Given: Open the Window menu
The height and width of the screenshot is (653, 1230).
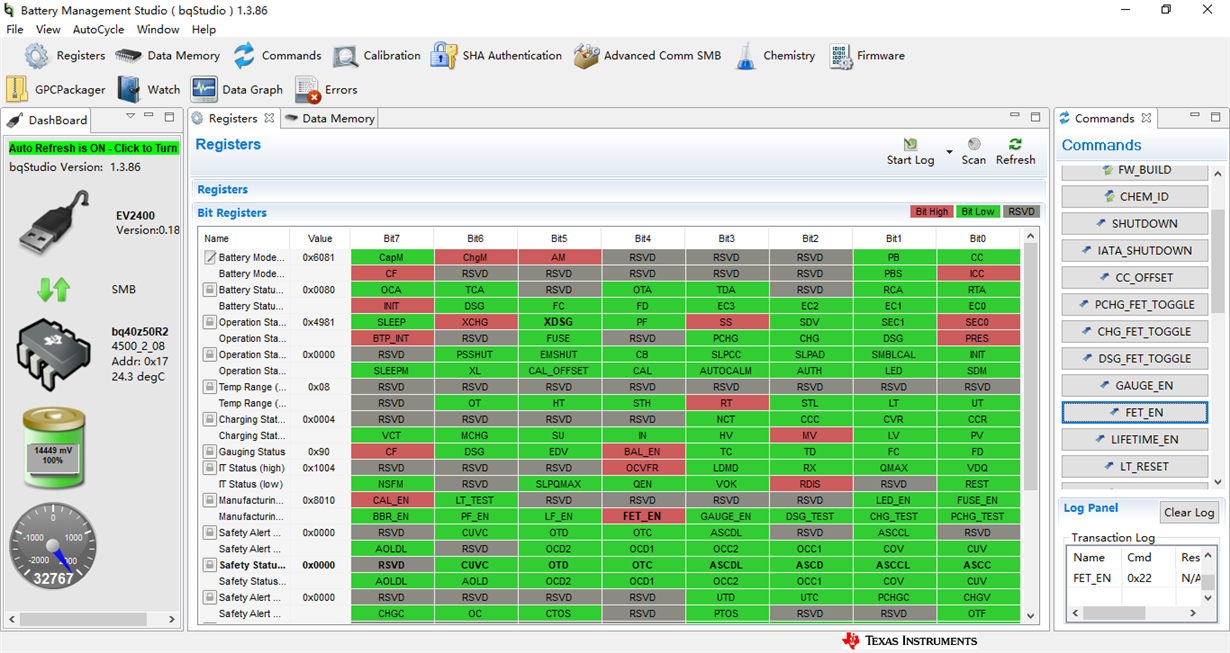Looking at the screenshot, I should click(158, 30).
